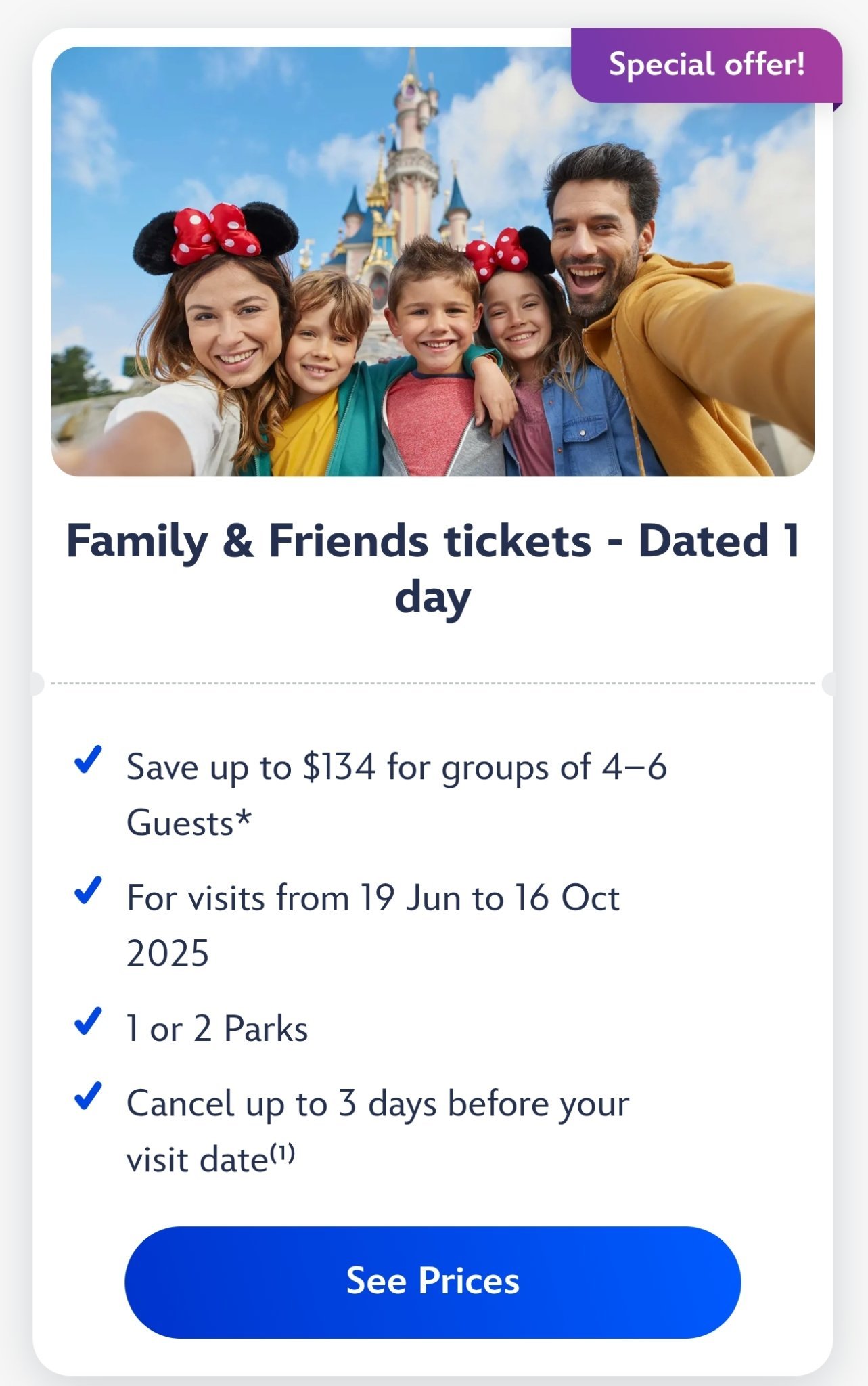868x1386 pixels.
Task: Click checkmark beside the cancellation policy line
Action: [x=88, y=1096]
